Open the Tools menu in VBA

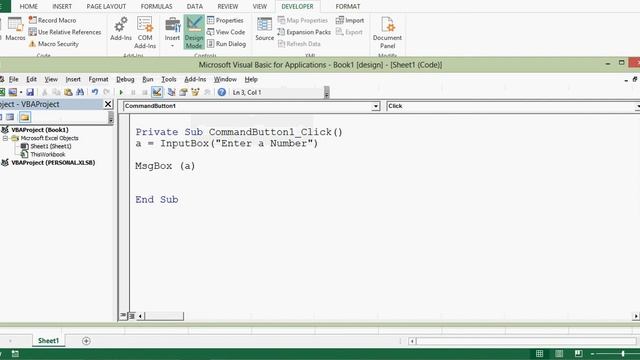(x=169, y=79)
